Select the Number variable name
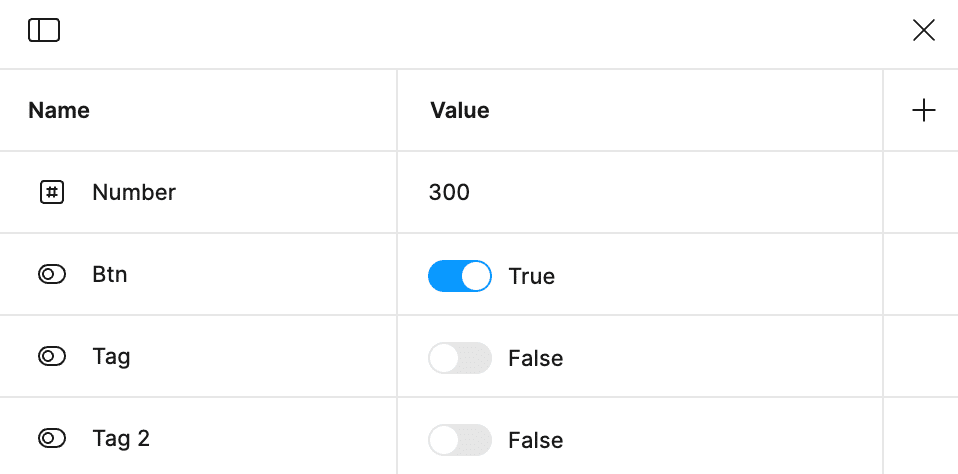This screenshot has height=474, width=958. pos(134,192)
